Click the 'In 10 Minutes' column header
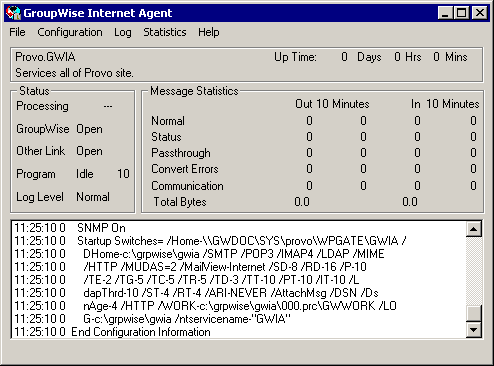Screen dimensions: 494x366 pos(445,104)
